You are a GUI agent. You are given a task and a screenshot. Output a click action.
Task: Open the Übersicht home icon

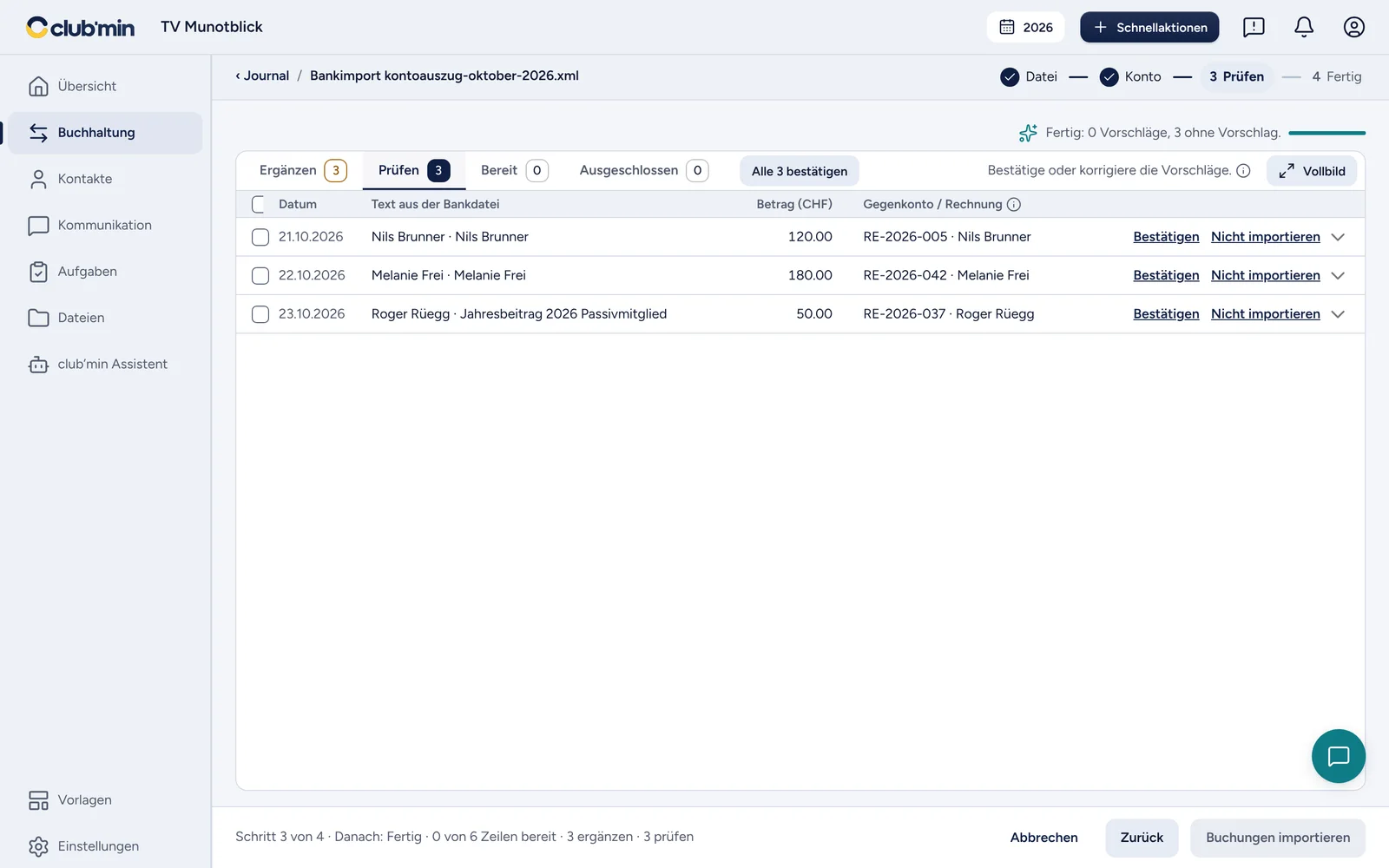(x=38, y=86)
